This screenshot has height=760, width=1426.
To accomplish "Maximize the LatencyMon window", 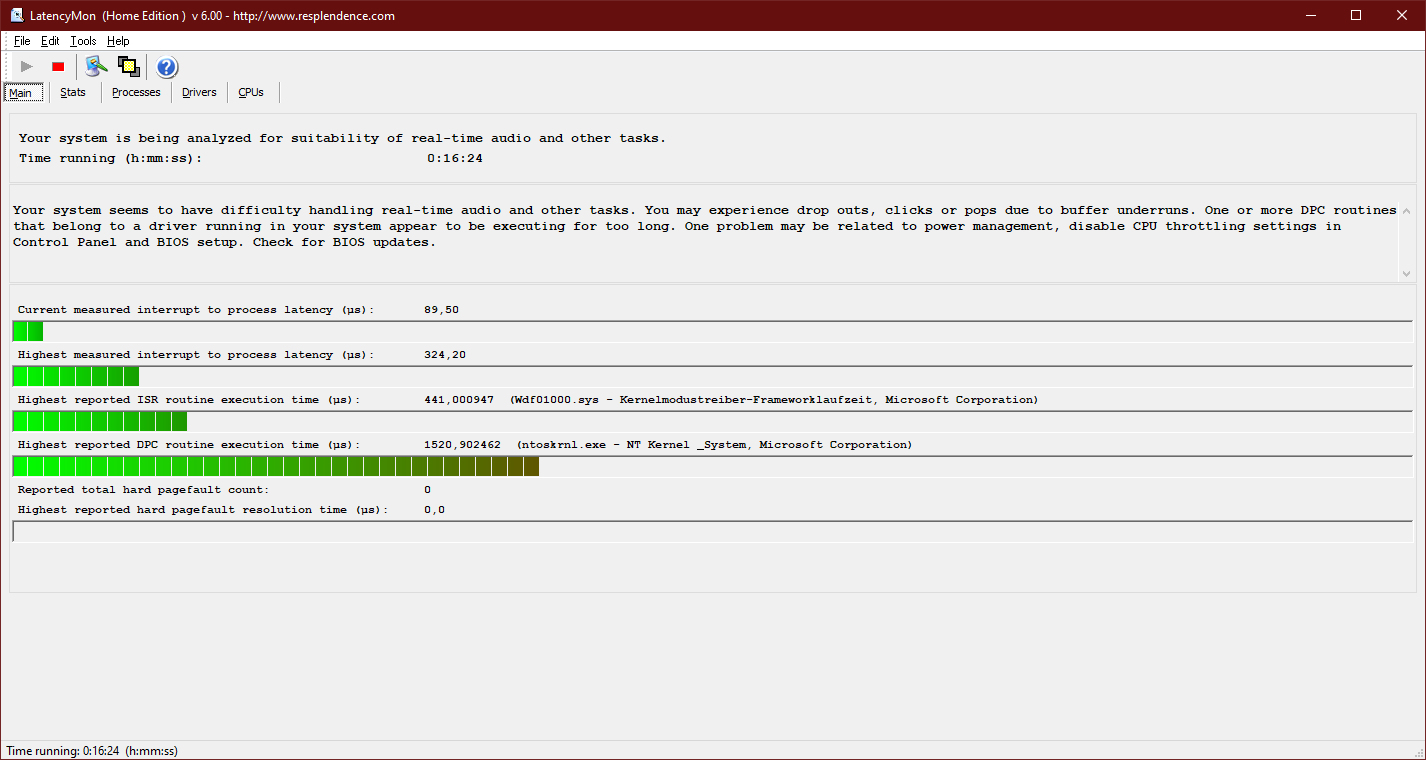I will pyautogui.click(x=1356, y=15).
